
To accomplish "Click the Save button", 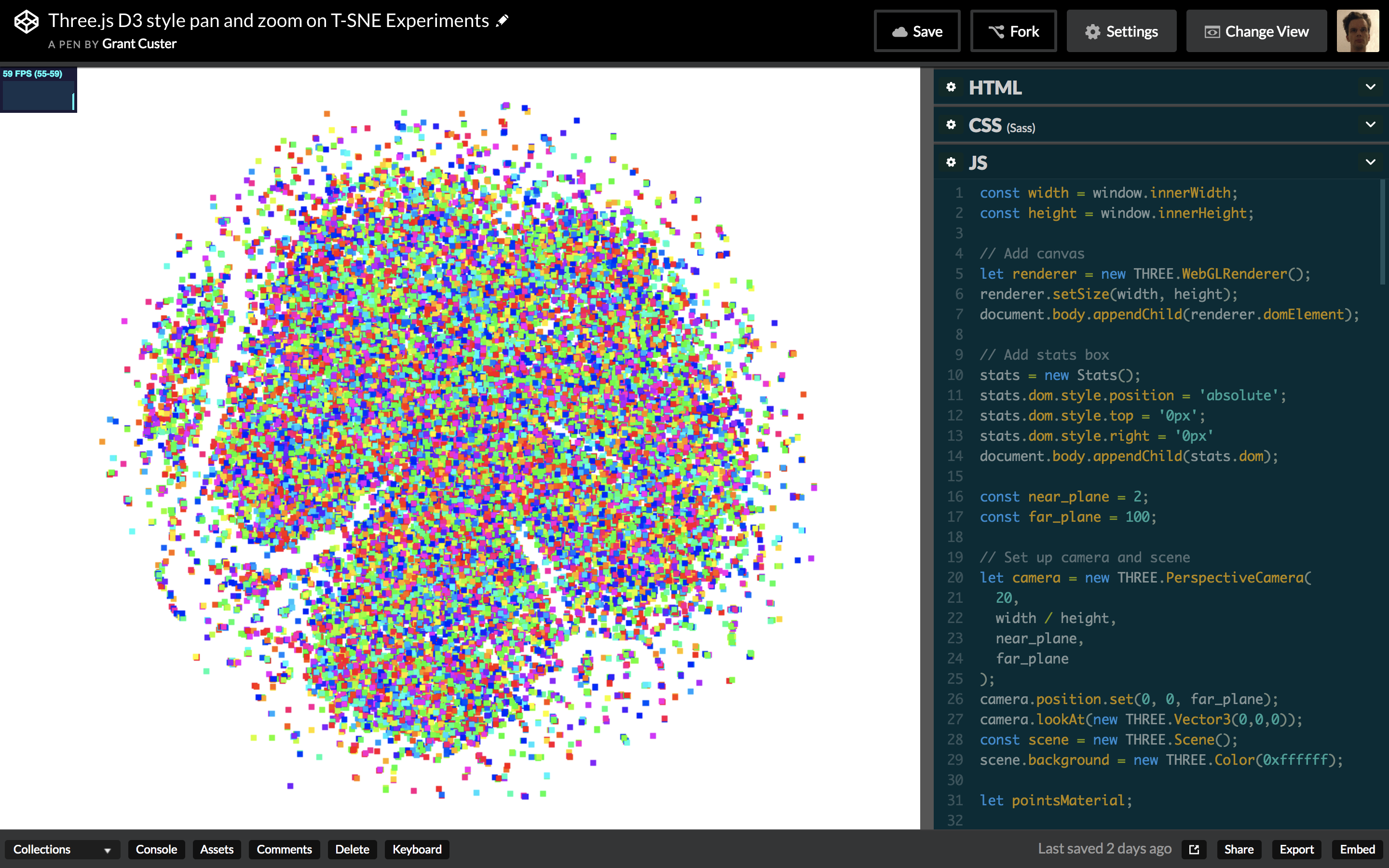I will (x=917, y=31).
